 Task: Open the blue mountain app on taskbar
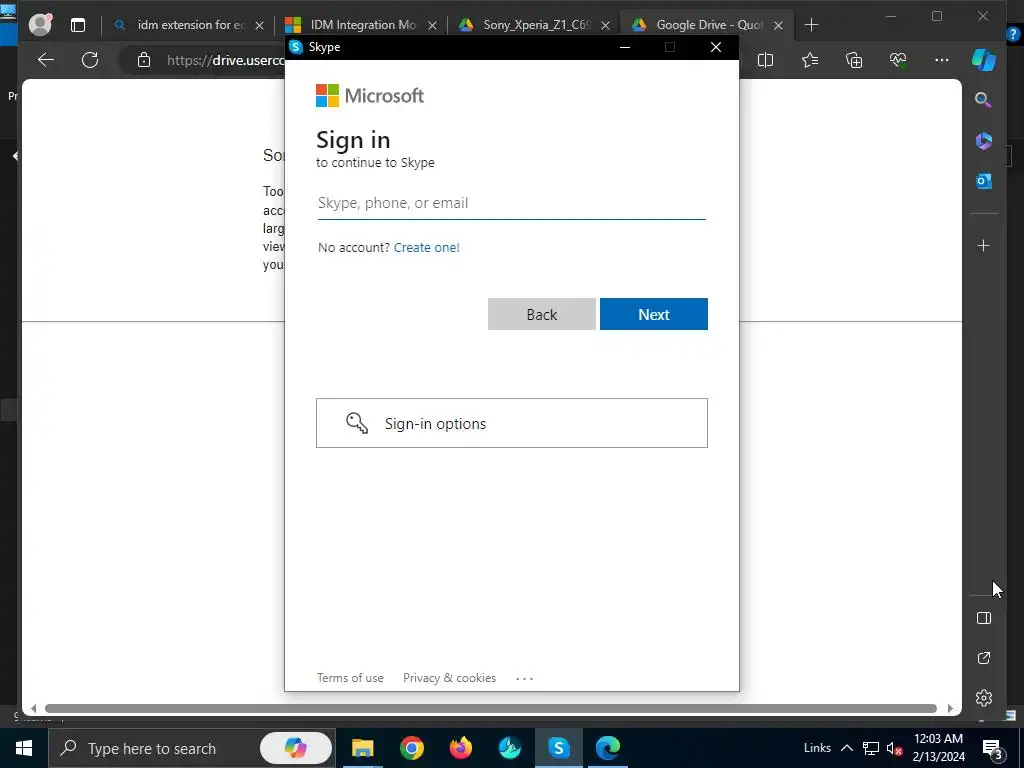click(x=509, y=748)
